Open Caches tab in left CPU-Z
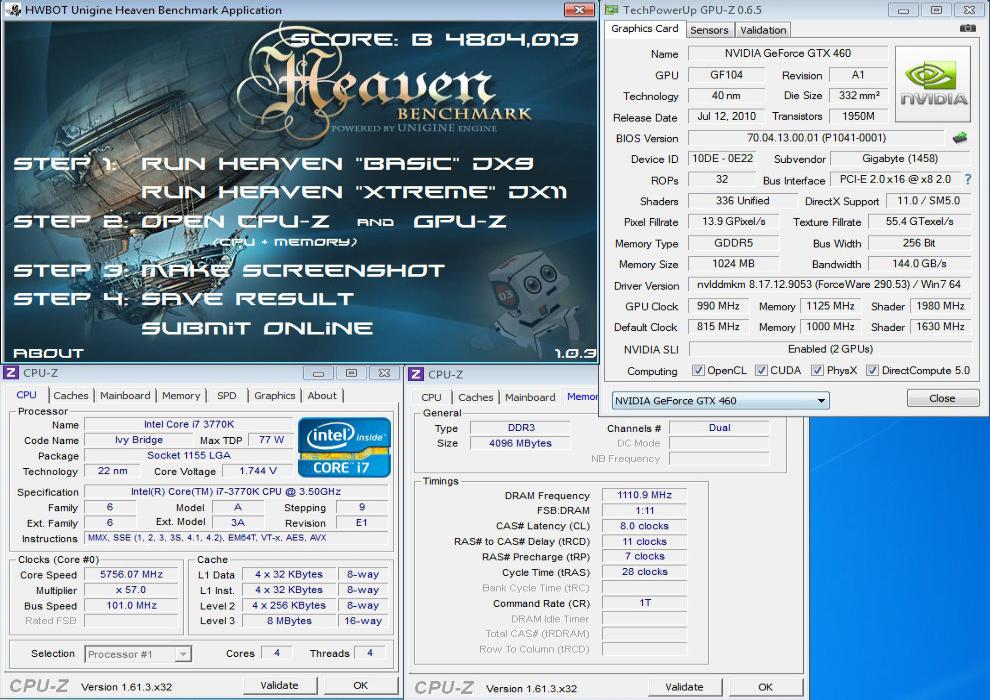Viewport: 990px width, 700px height. pos(71,395)
